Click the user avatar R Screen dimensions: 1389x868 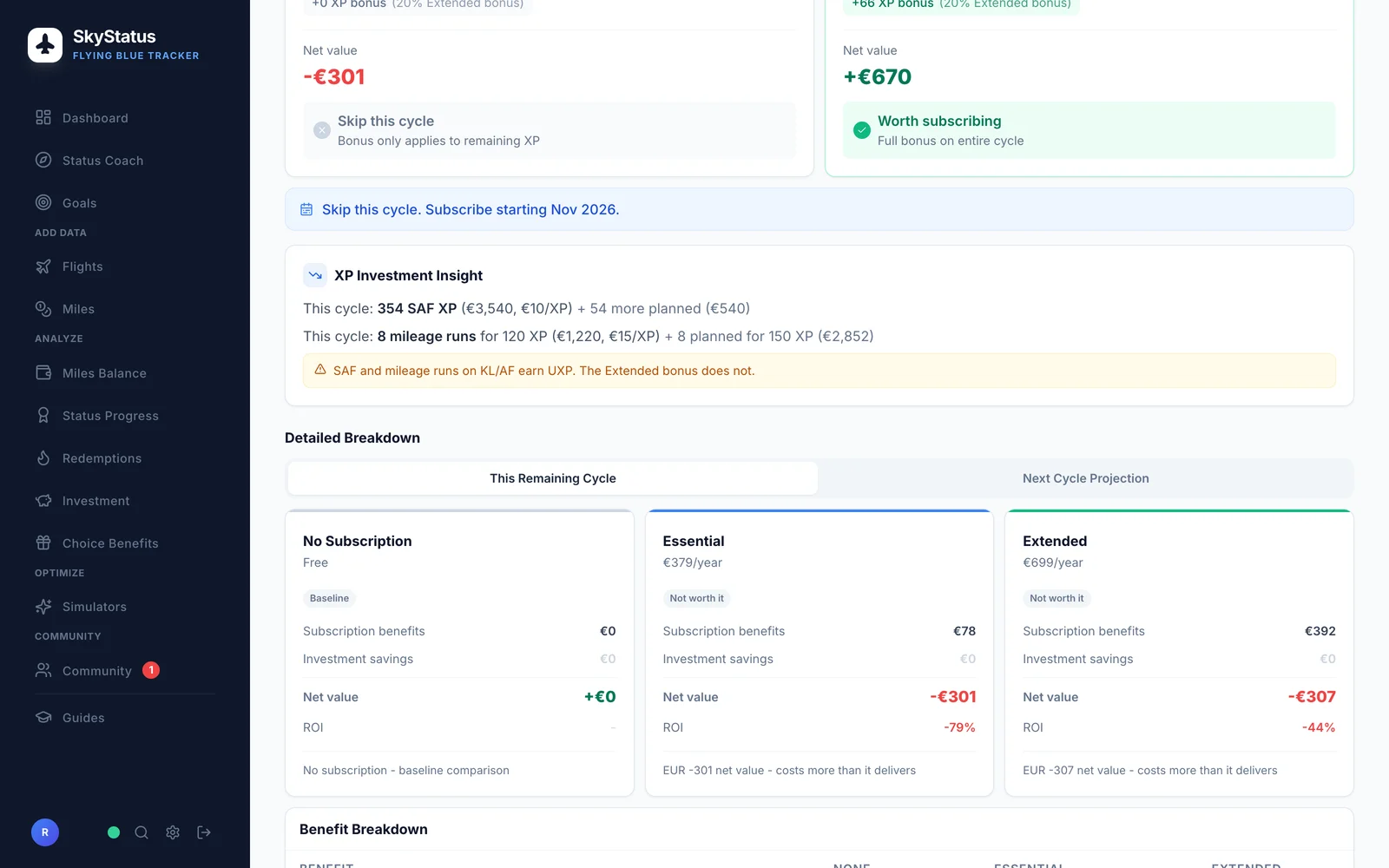point(45,832)
